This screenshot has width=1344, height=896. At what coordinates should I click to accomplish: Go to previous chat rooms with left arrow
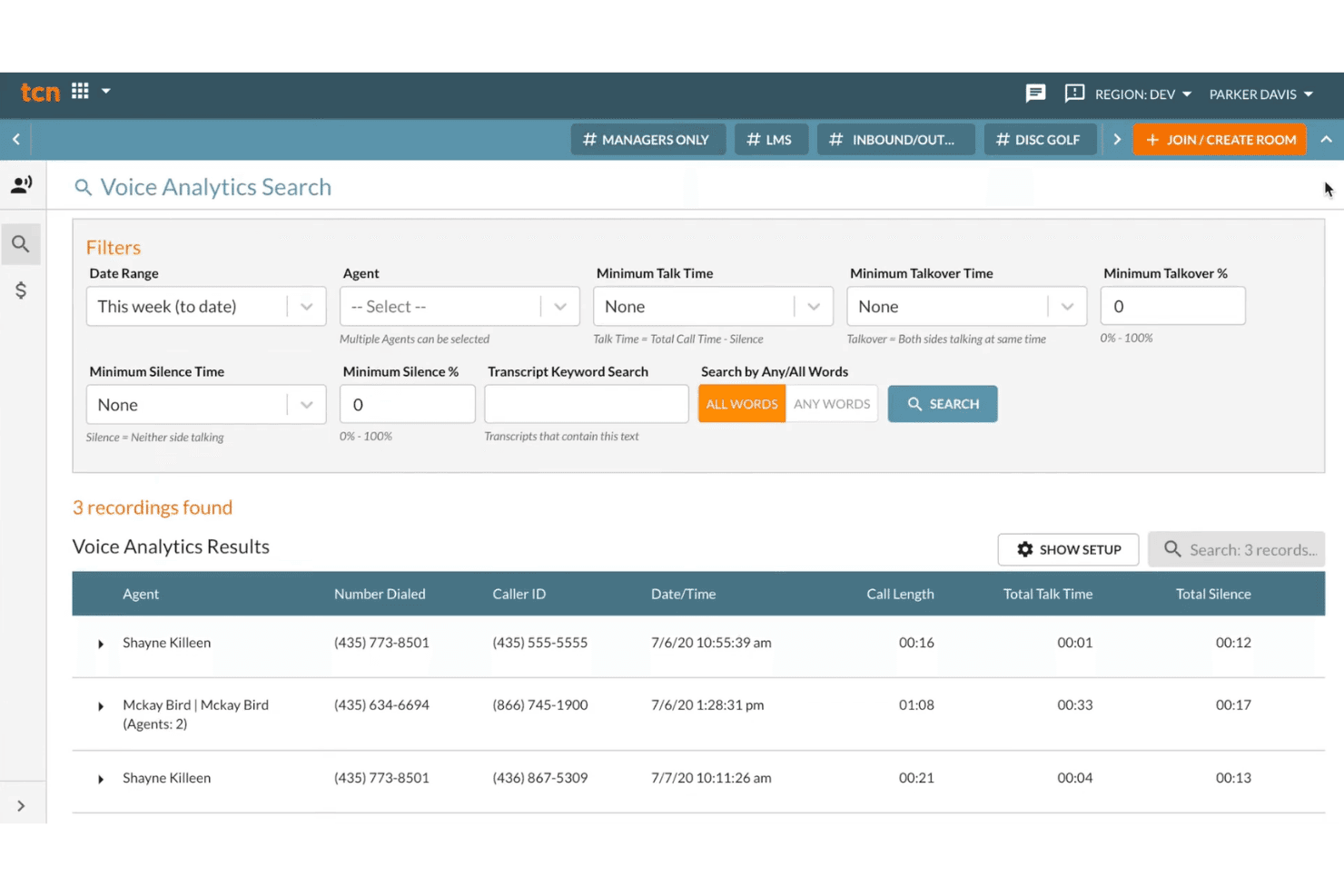16,140
